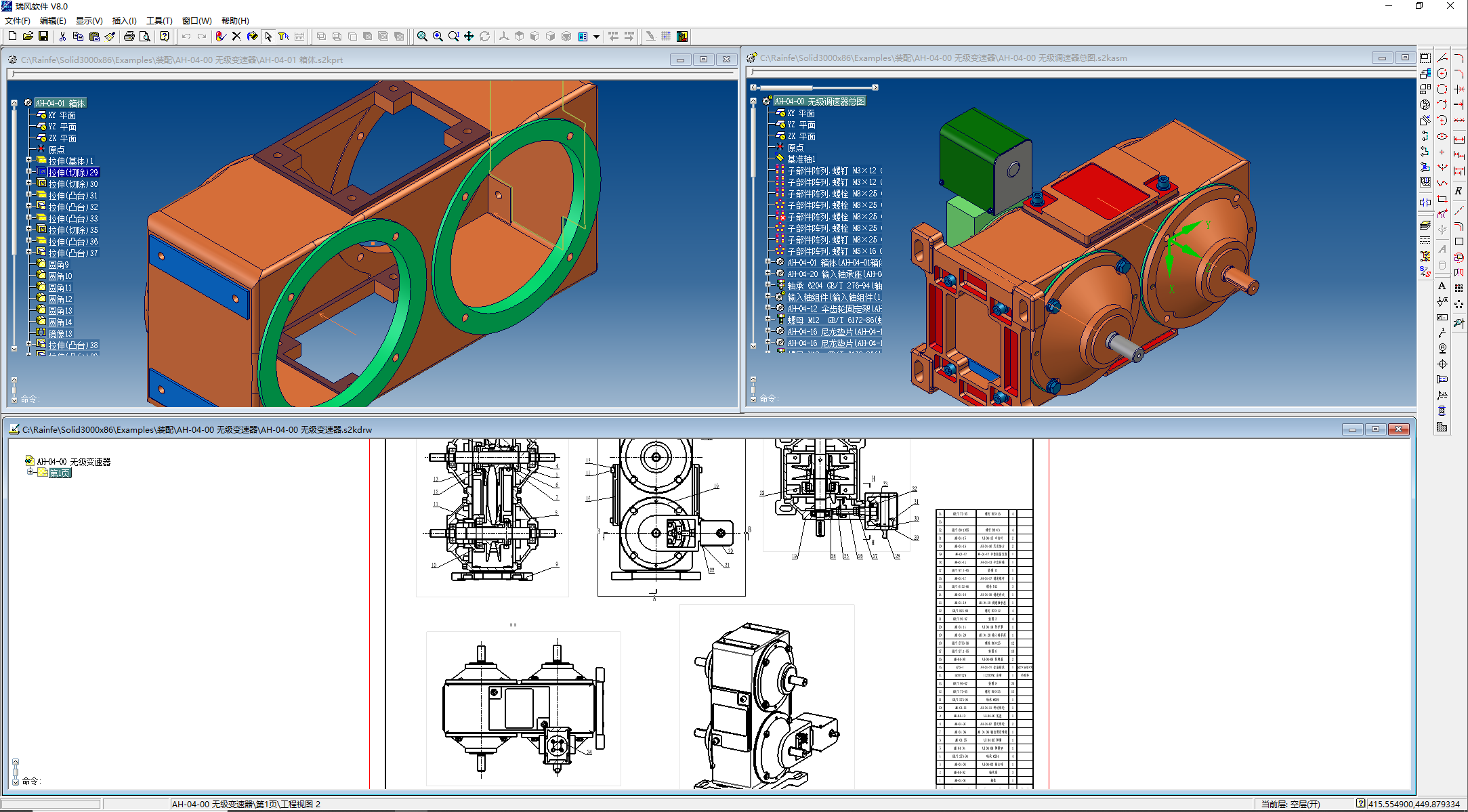Expand the 第1页 page node in drawing tree
1468x812 pixels.
click(x=30, y=472)
